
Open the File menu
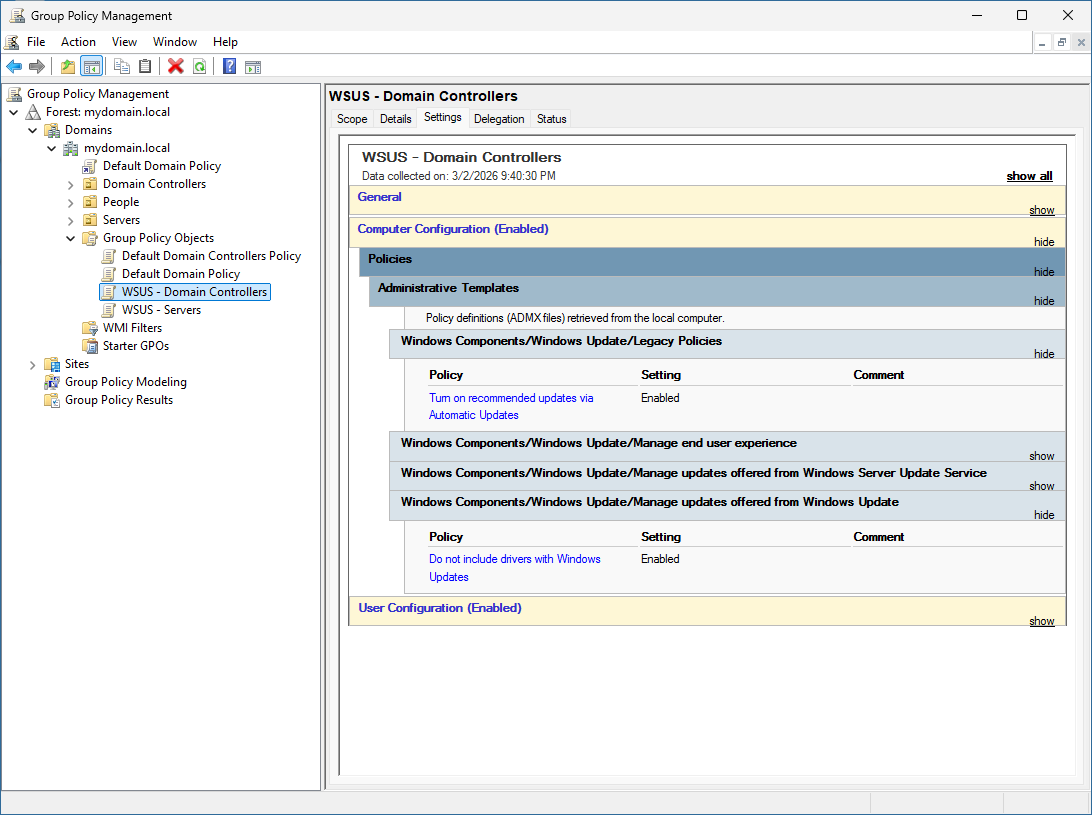coord(36,42)
